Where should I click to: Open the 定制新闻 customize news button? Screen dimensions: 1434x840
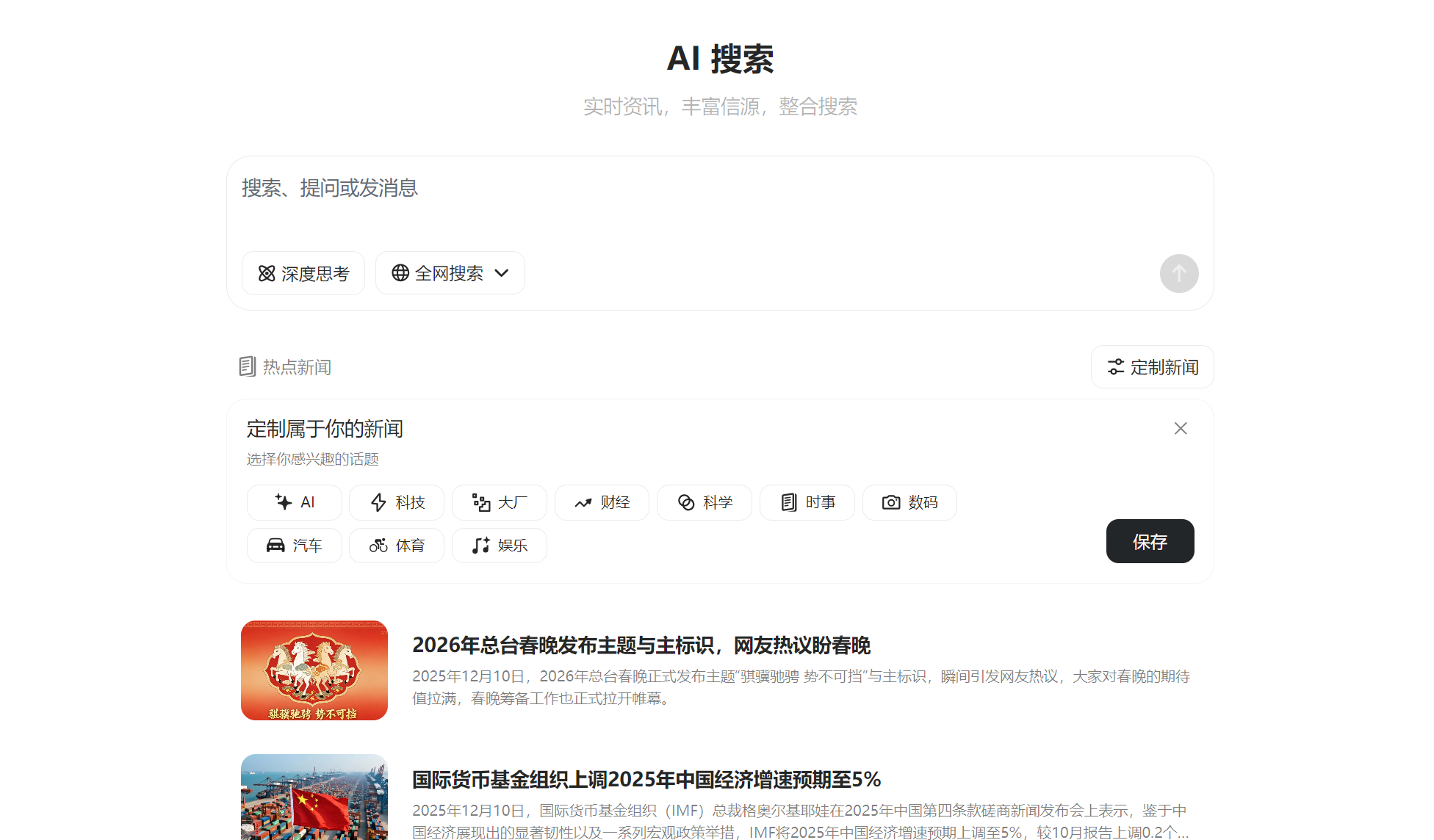click(x=1152, y=367)
